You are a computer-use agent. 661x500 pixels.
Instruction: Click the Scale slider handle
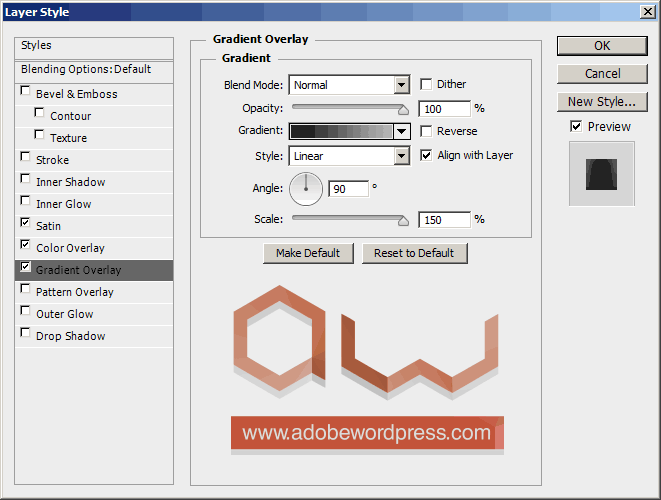[403, 220]
